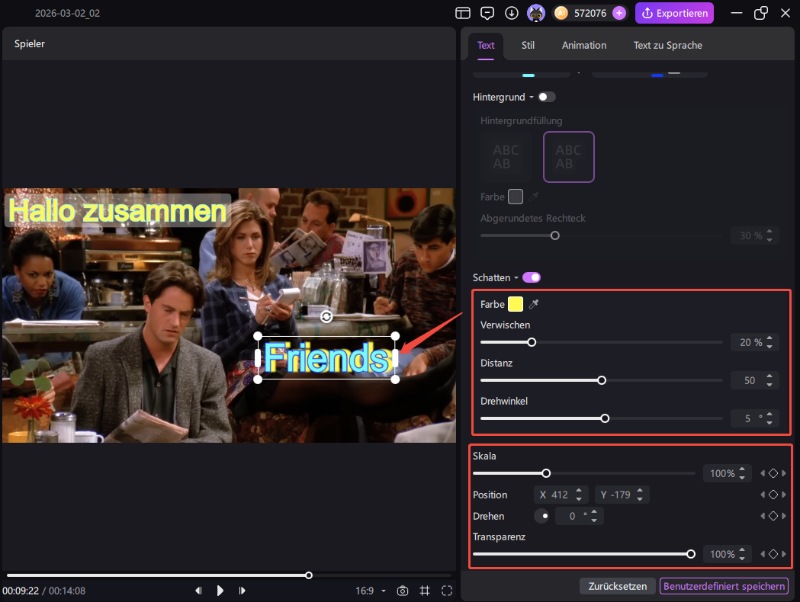
Task: Open the layout switcher icon in title bar
Action: click(x=462, y=13)
